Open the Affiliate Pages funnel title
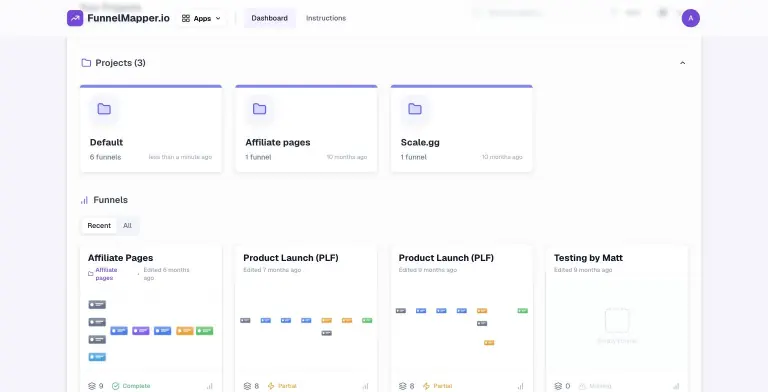The width and height of the screenshot is (768, 392). [120, 258]
